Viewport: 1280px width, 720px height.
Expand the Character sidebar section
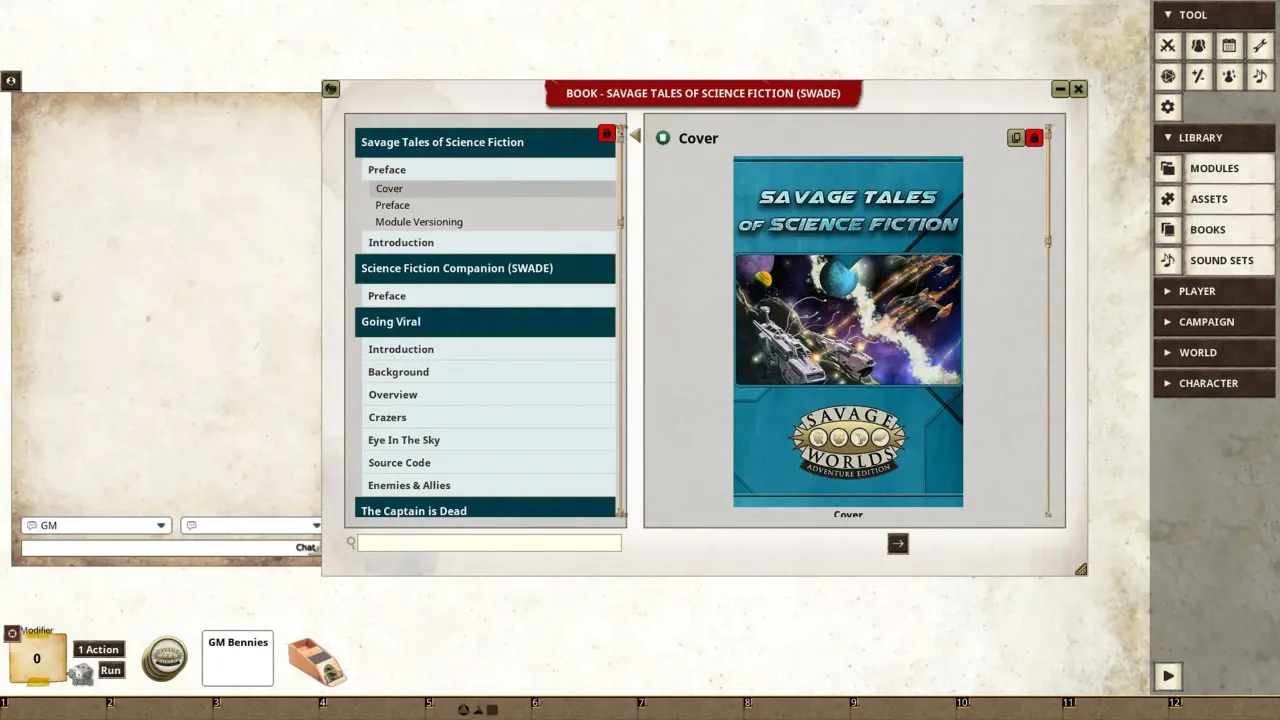click(1214, 383)
